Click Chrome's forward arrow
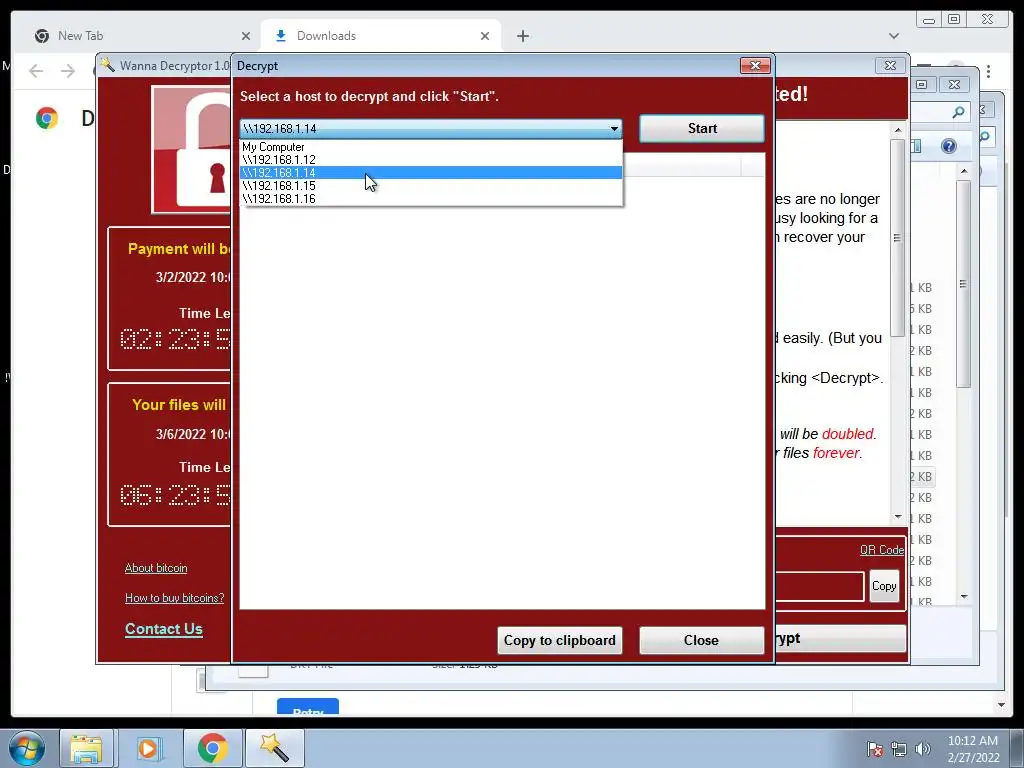Viewport: 1024px width, 768px height. (68, 71)
